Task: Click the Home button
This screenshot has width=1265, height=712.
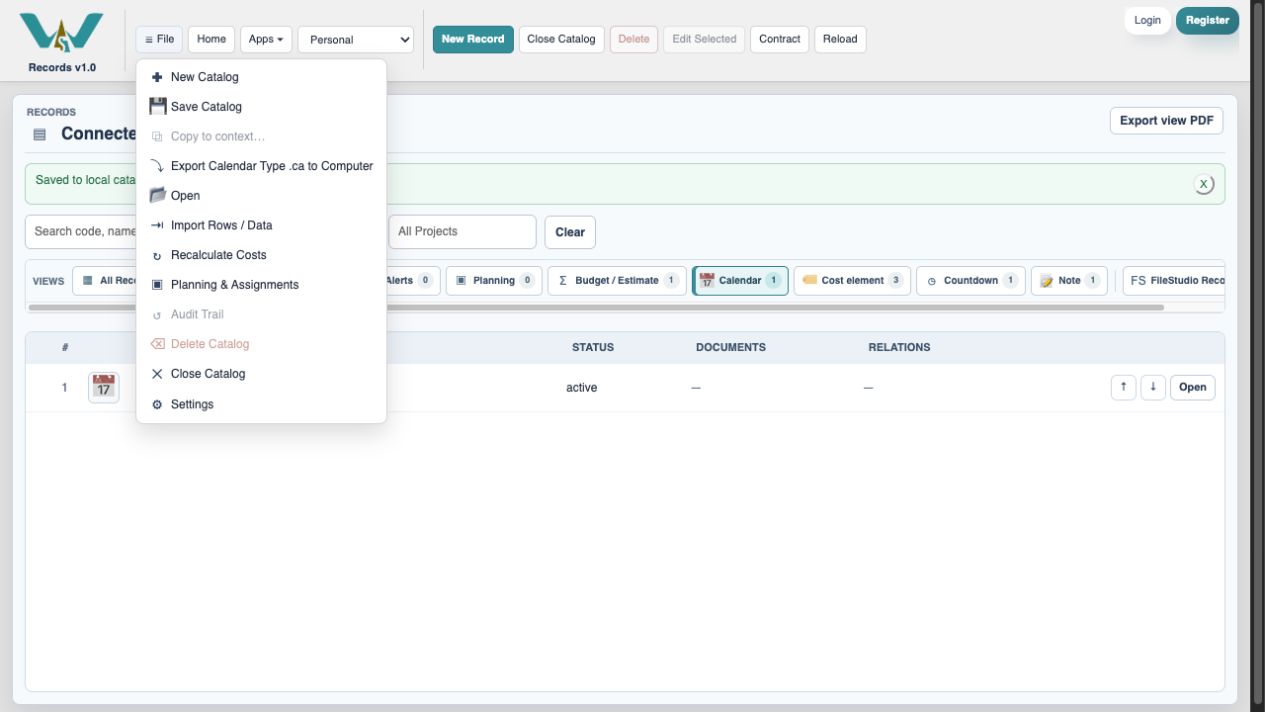Action: 211,39
